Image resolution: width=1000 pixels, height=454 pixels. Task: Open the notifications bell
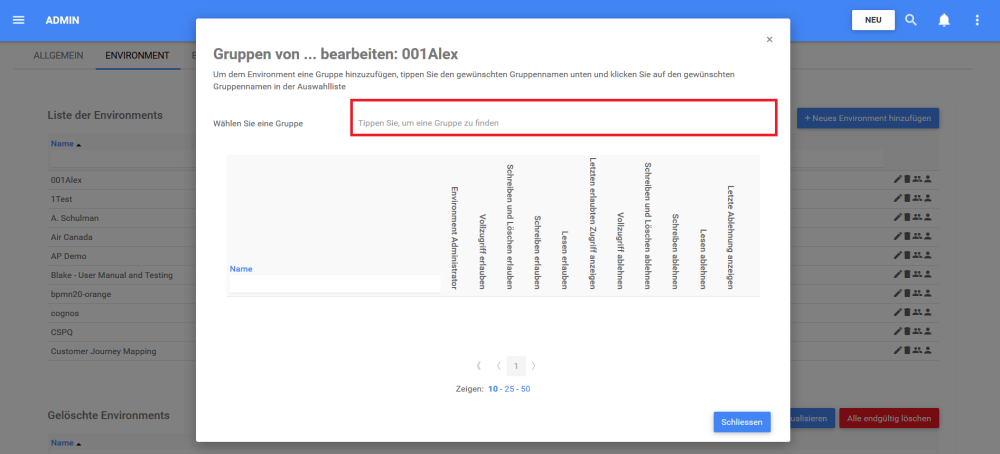[944, 20]
